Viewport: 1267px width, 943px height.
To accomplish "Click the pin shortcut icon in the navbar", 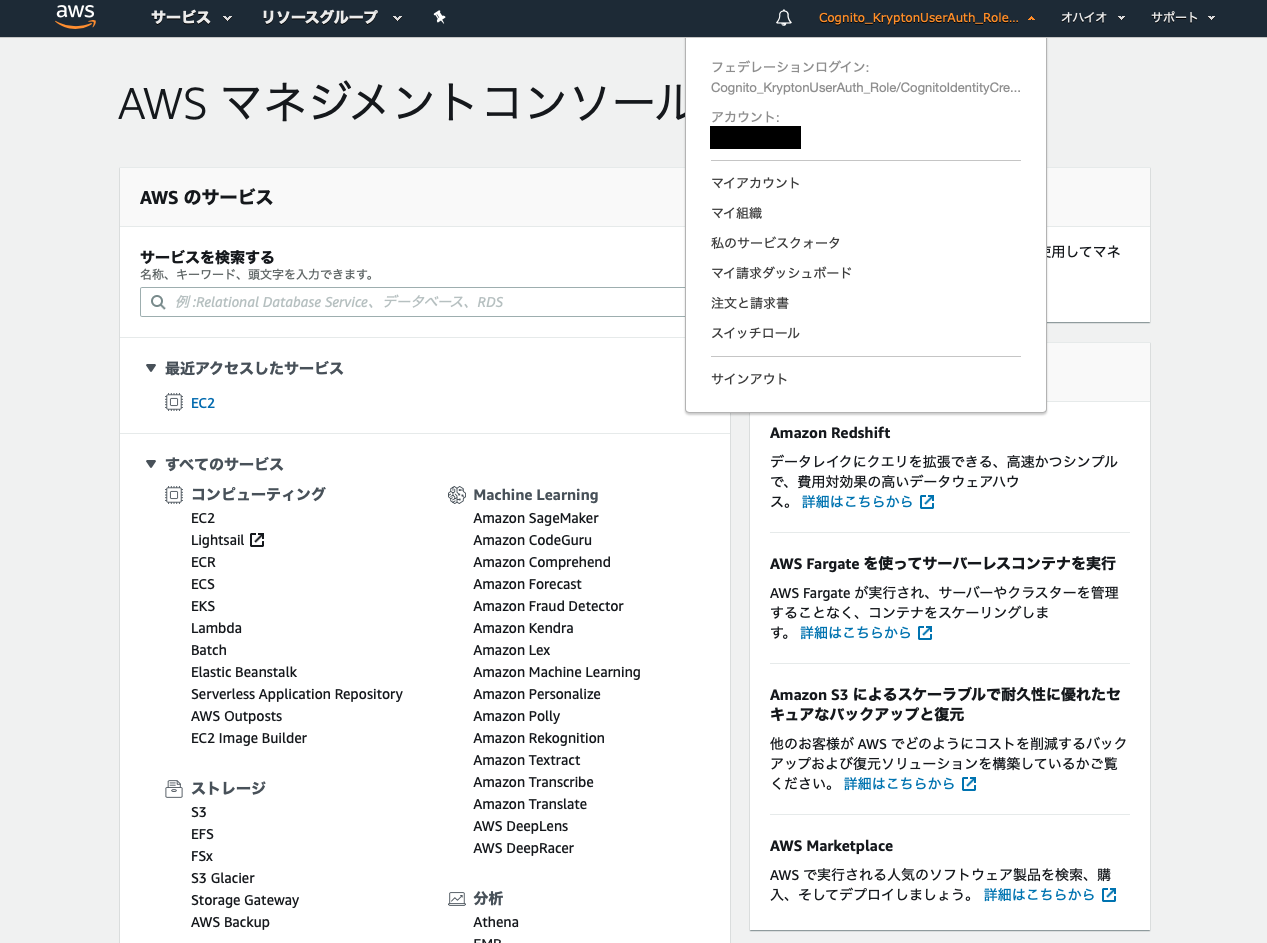I will (x=439, y=17).
